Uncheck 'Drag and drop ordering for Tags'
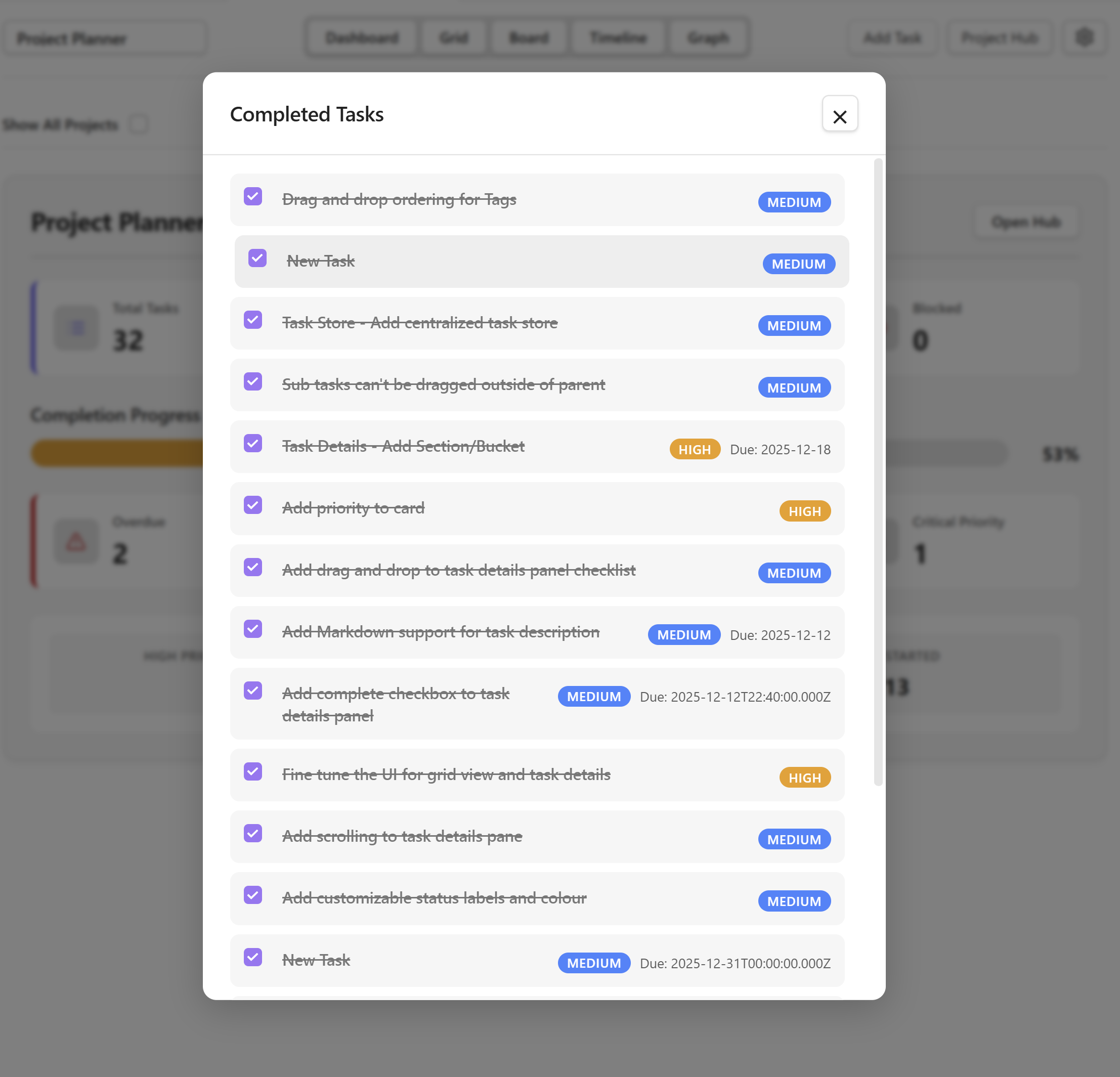Screen dimensions: 1120x1077 click(252, 197)
